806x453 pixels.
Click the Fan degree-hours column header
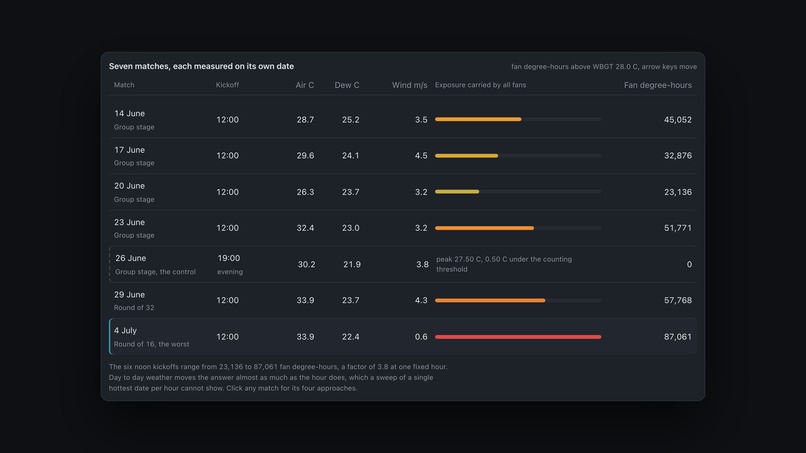click(x=658, y=85)
